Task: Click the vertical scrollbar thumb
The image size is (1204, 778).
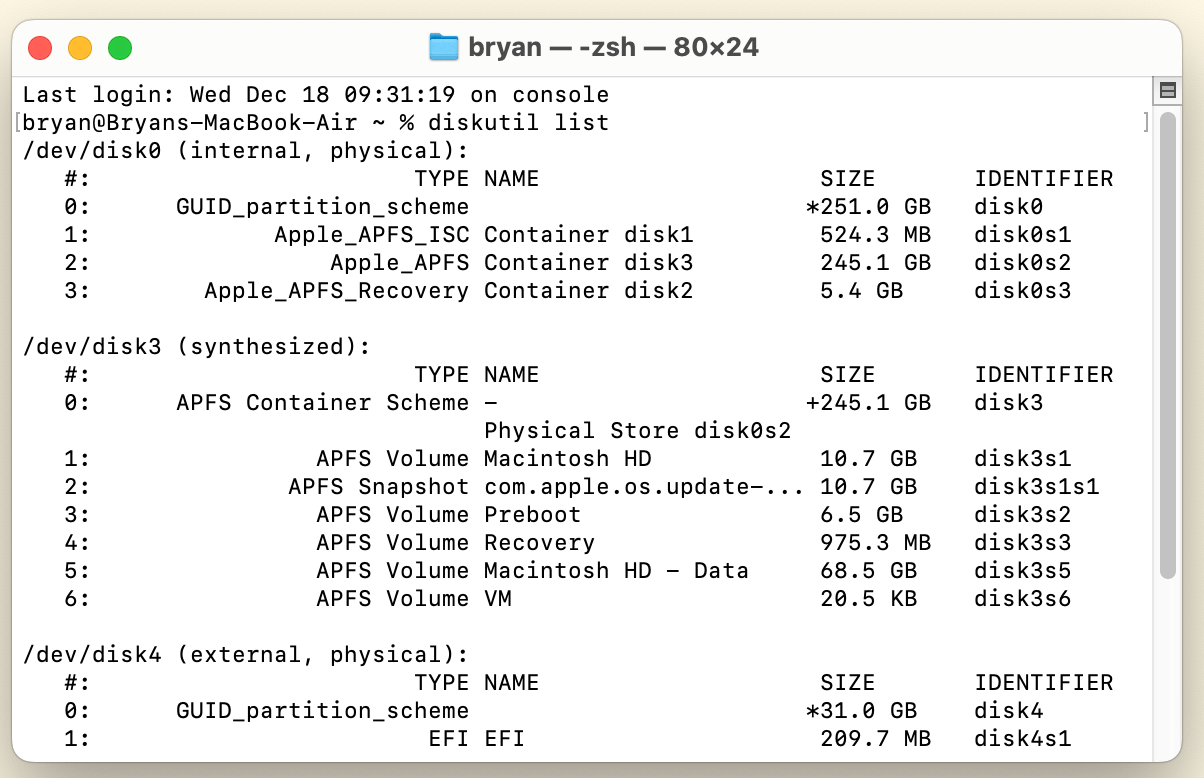Action: pos(1167,345)
